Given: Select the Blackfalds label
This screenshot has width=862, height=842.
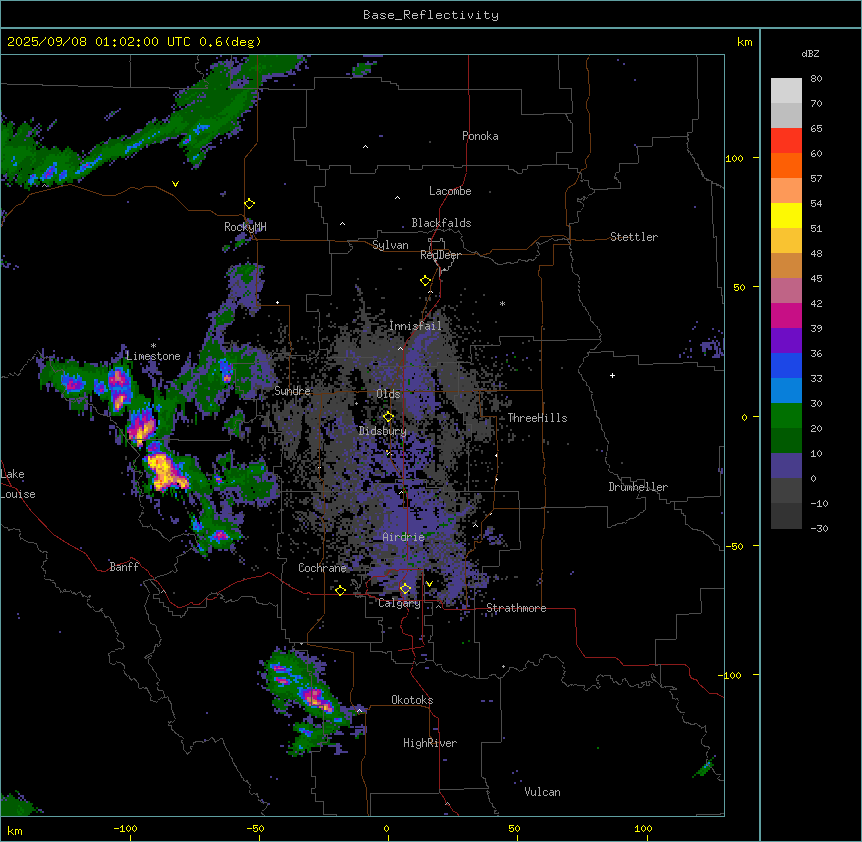Looking at the screenshot, I should pos(441,223).
